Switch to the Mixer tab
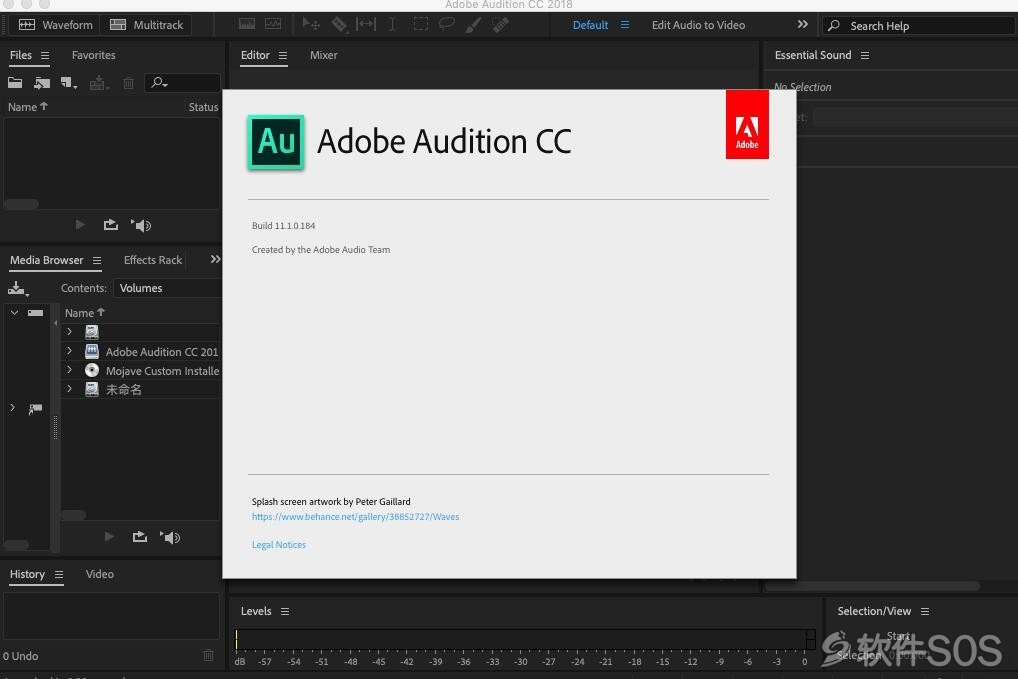Image resolution: width=1018 pixels, height=679 pixels. click(323, 55)
